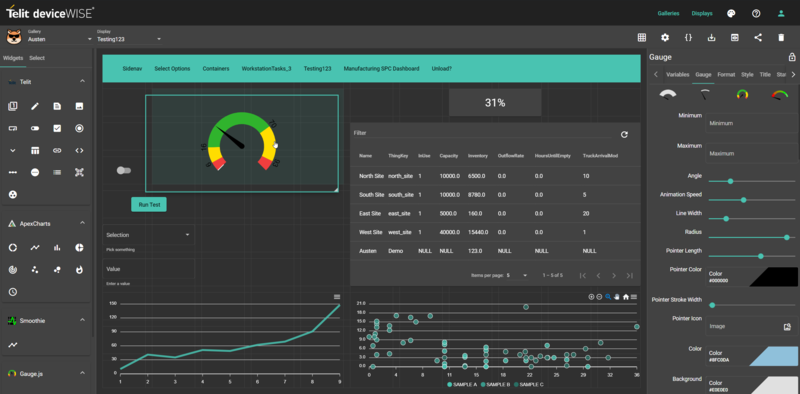Open the user account icon
Image resolution: width=800 pixels, height=394 pixels.
pos(781,13)
